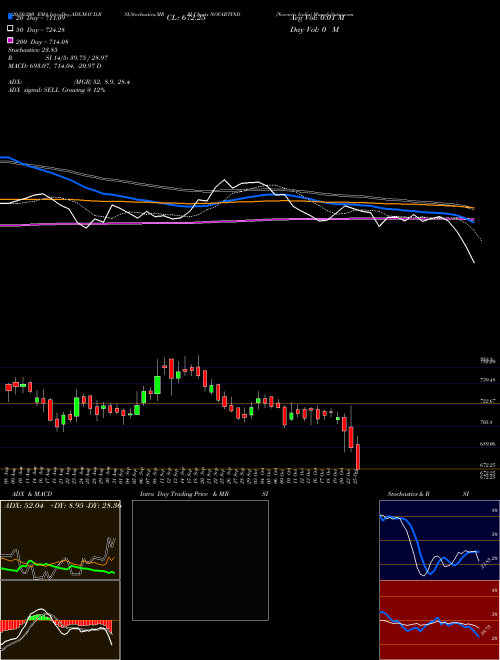Image resolution: width=500 pixels, height=660 pixels.
Task: Click the blue Stochastics indicator chart panel
Action: 439,540
